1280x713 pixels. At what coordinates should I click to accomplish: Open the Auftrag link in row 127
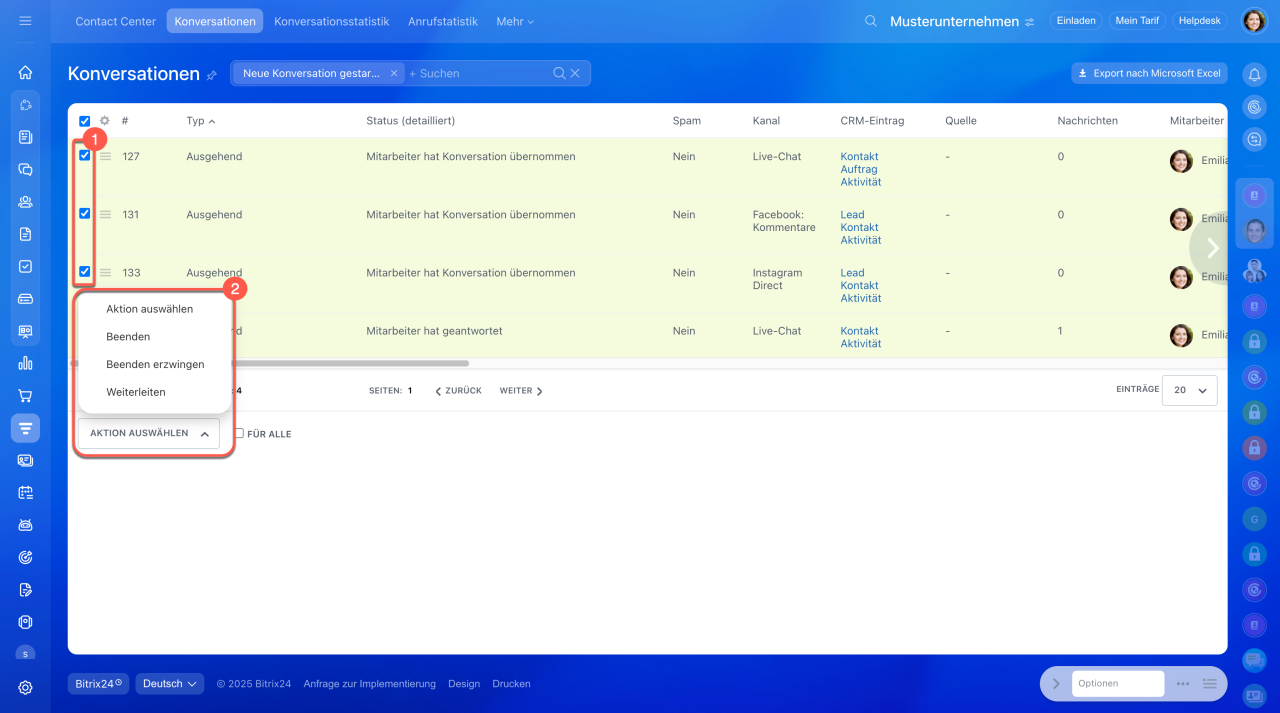tap(859, 169)
